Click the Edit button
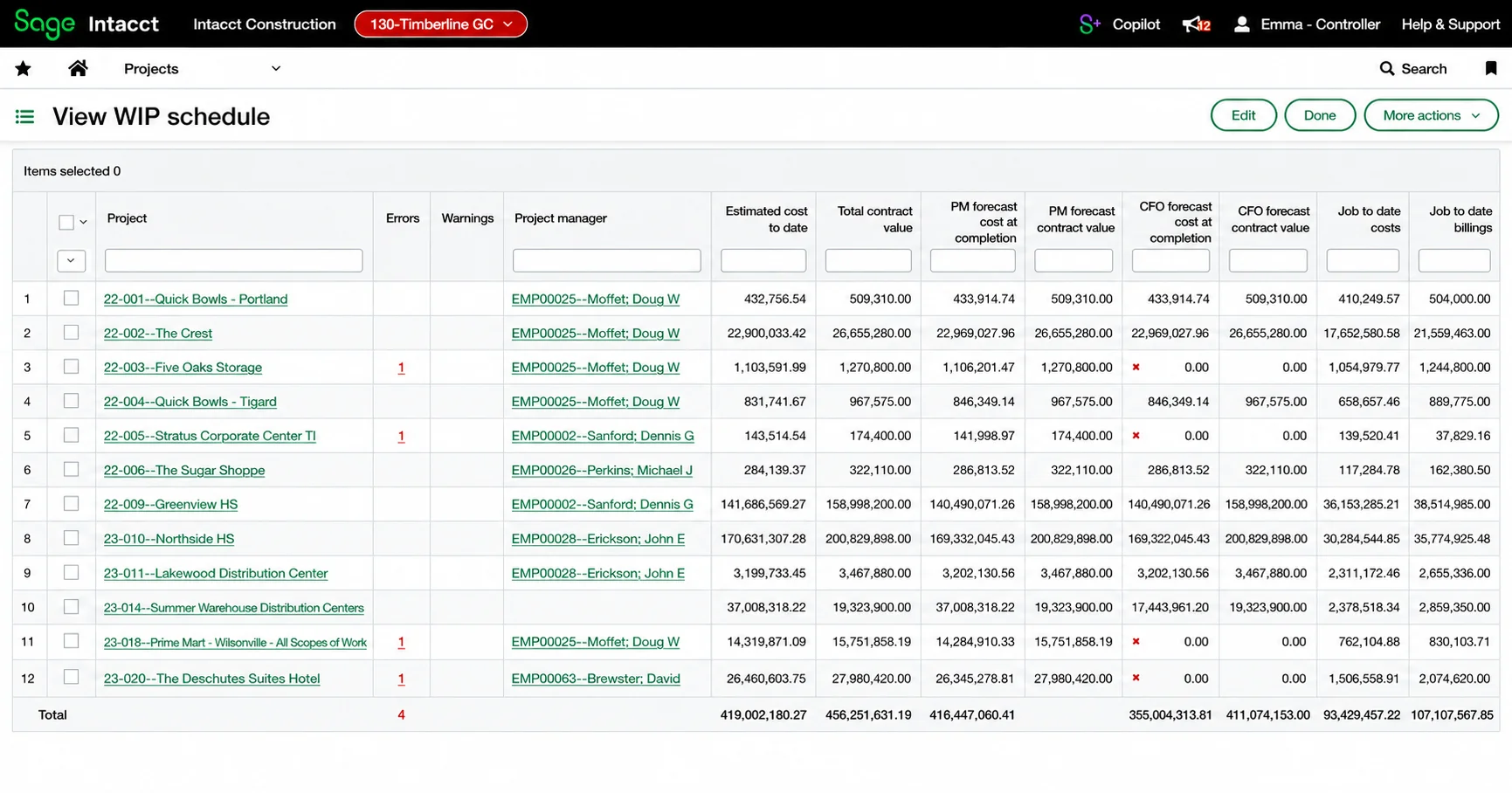This screenshot has height=793, width=1512. point(1243,115)
